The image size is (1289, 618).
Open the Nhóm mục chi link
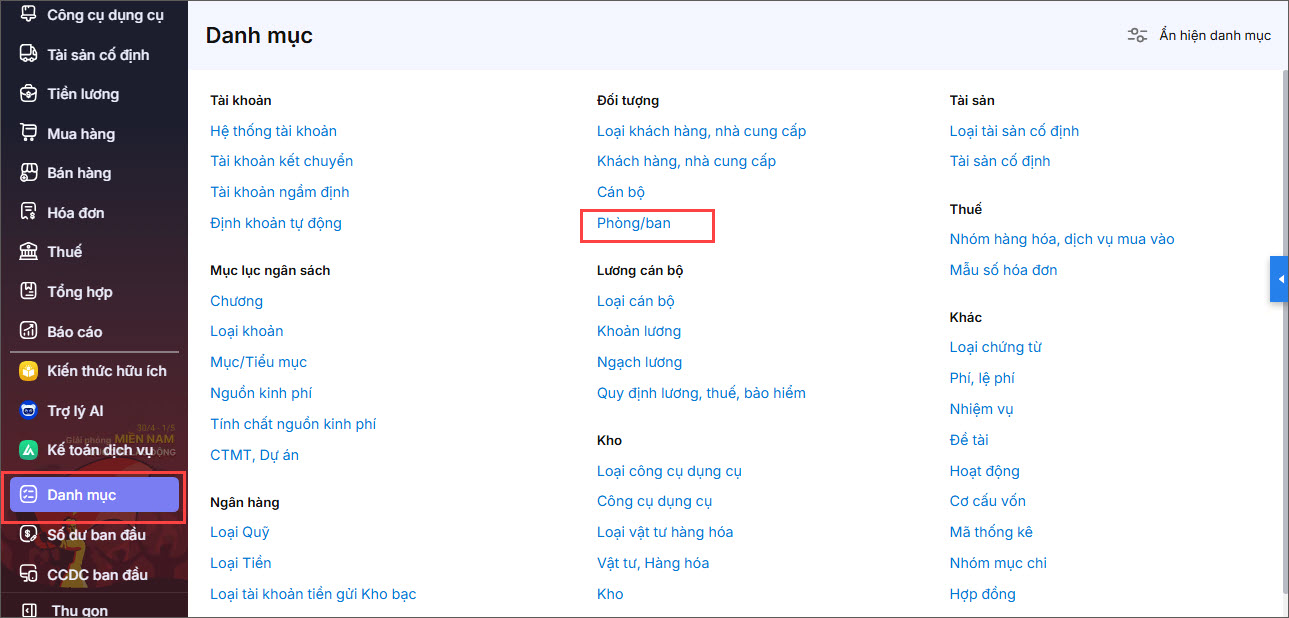998,563
